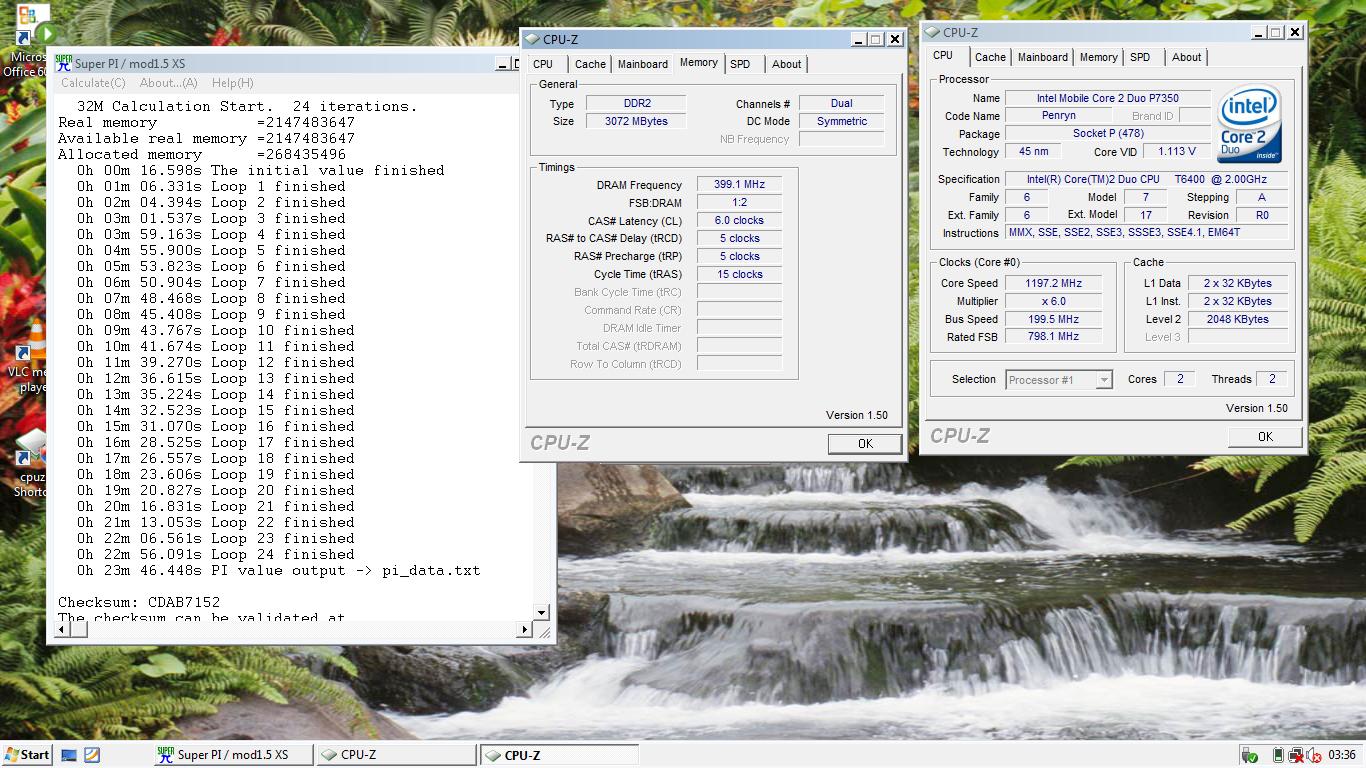Click the '32M Calculation Start' line

pos(248,107)
